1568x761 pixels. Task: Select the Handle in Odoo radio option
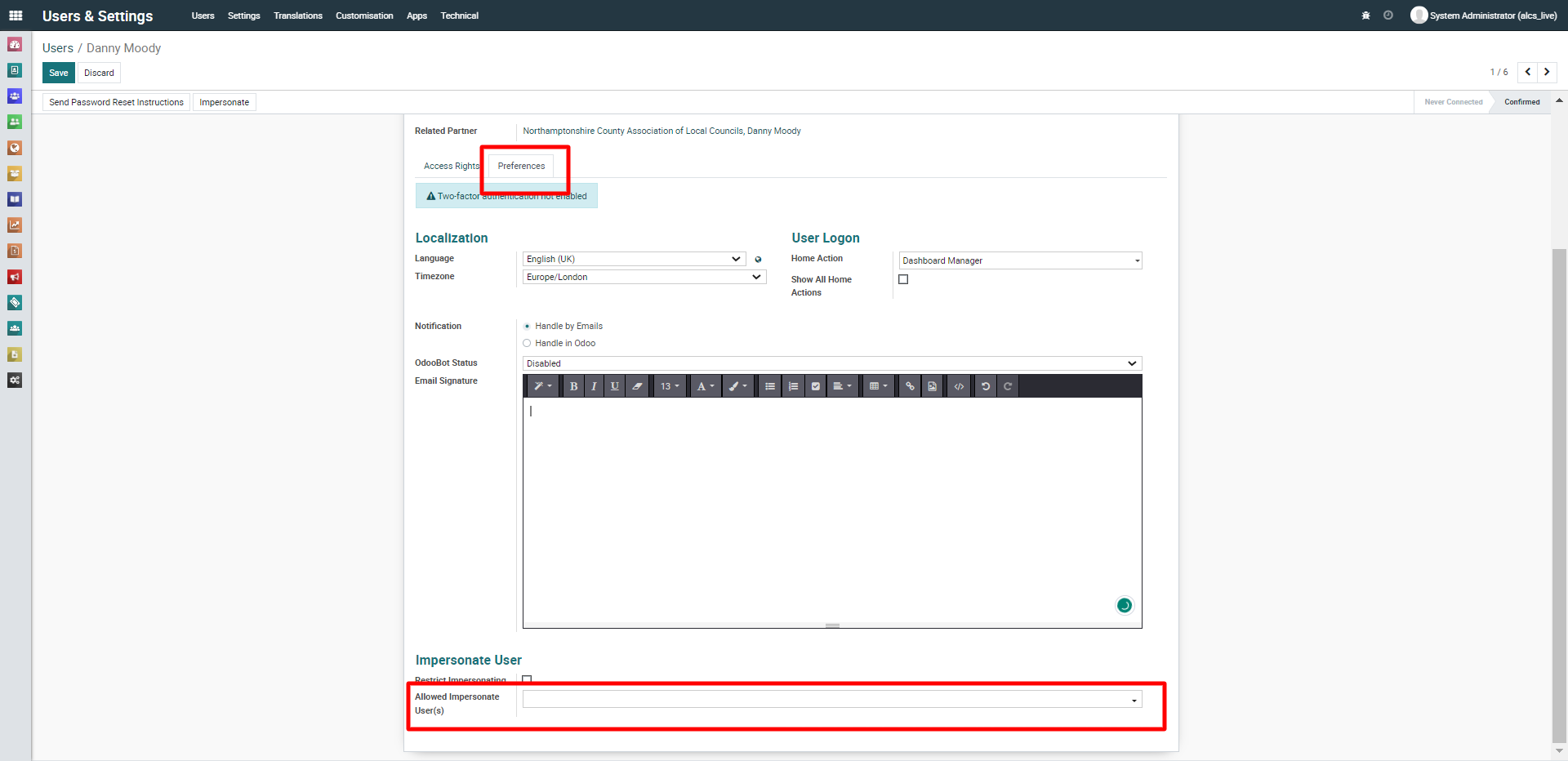point(527,344)
